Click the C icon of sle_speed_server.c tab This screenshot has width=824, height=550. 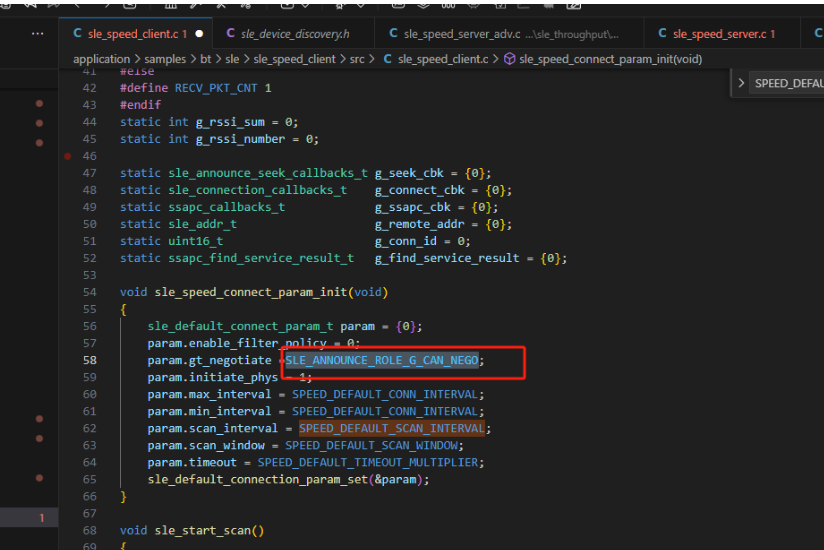(x=662, y=34)
